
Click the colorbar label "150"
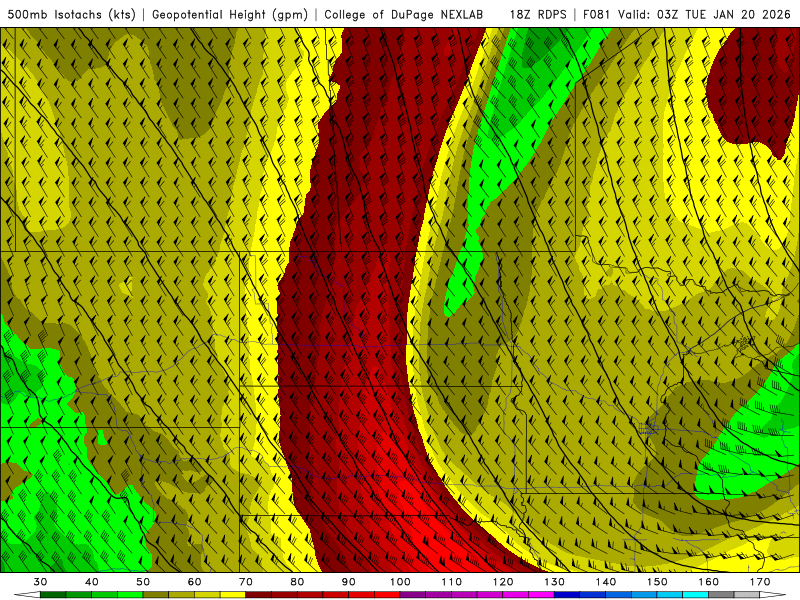point(657,582)
